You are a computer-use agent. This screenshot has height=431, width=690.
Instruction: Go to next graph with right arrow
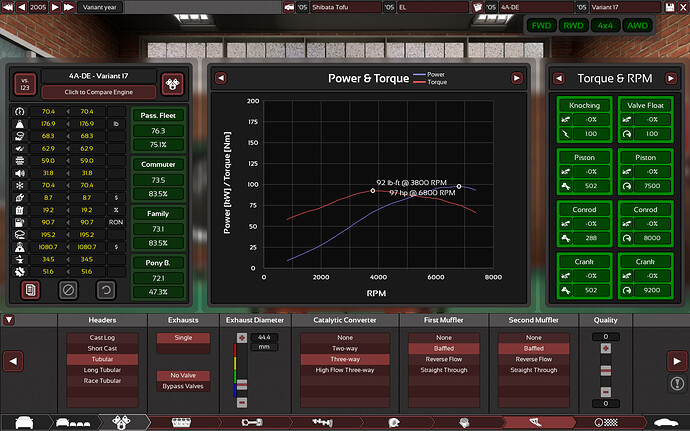coord(517,78)
